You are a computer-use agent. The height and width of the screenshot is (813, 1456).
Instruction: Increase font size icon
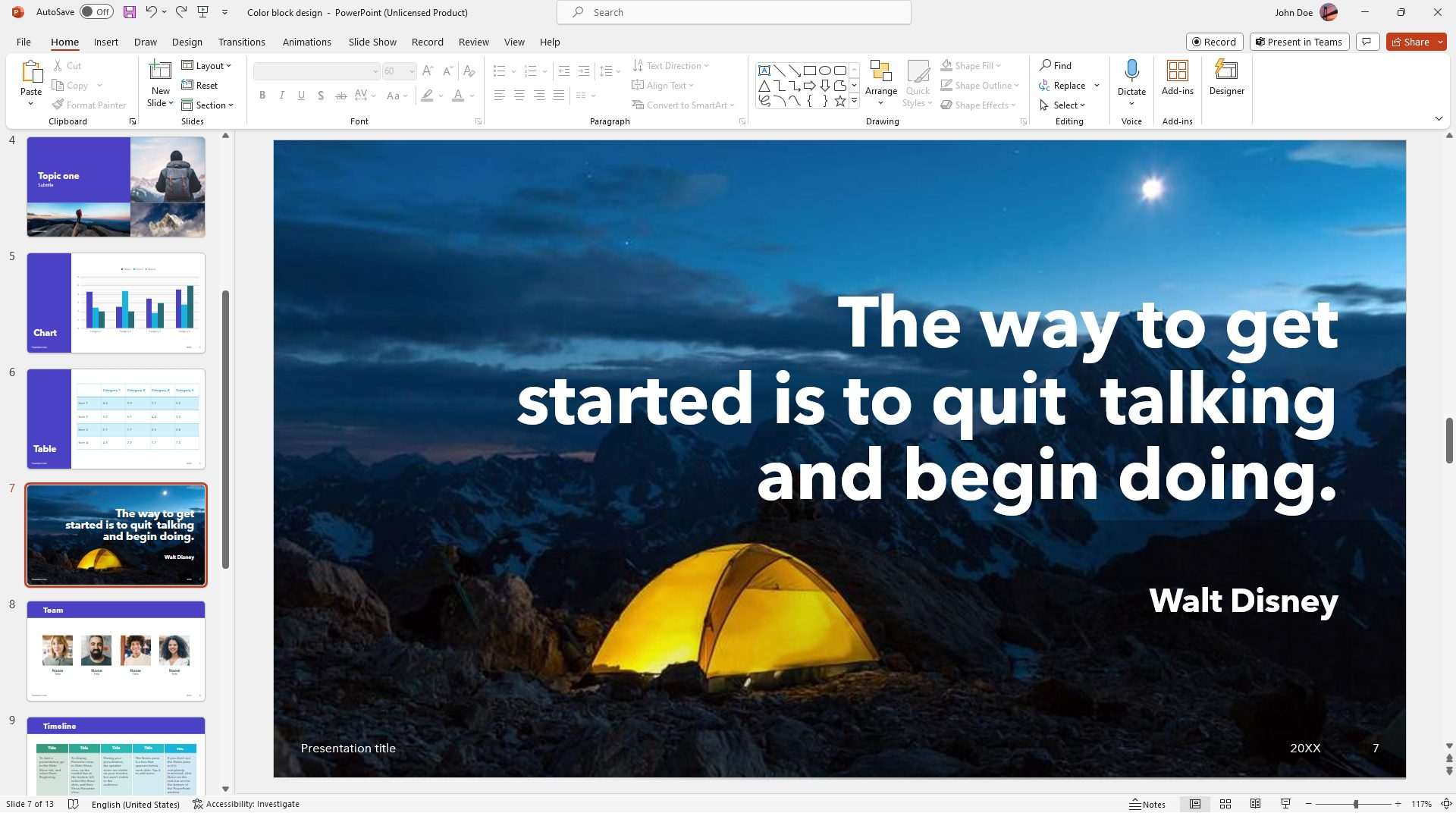click(428, 71)
